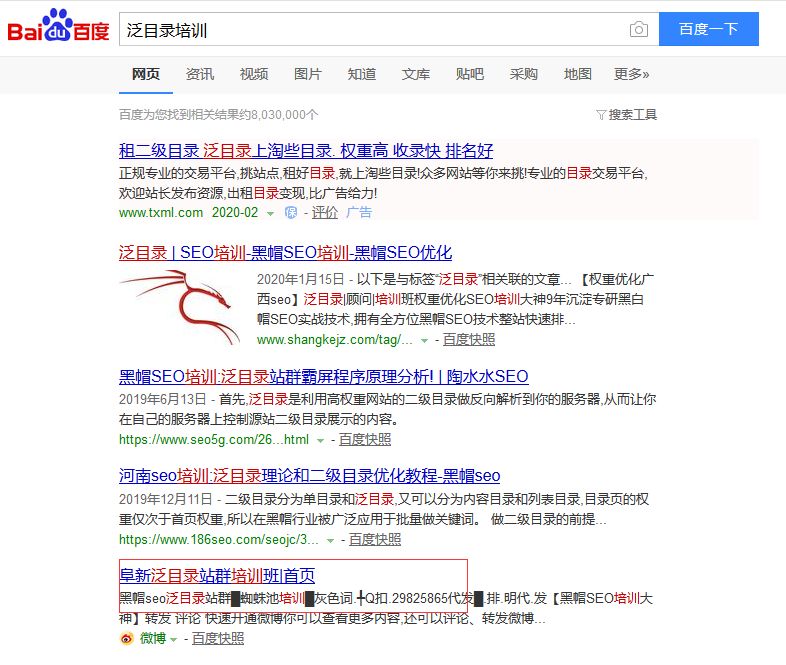Viewport: 786px width, 665px height.
Task: Click www.shangkejz.com/tag URL
Action: (335, 340)
